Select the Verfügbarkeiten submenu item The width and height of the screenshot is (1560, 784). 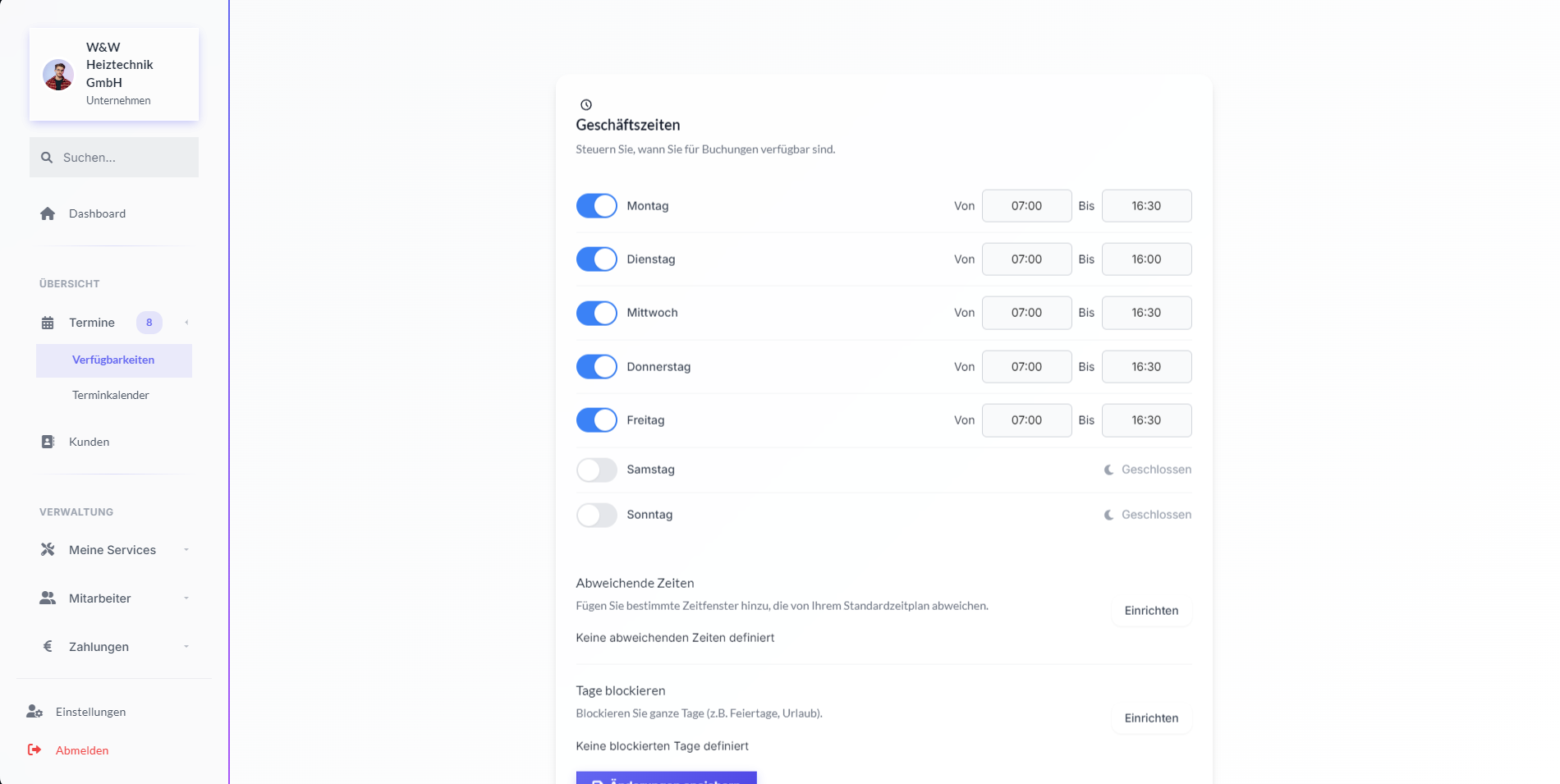tap(113, 360)
